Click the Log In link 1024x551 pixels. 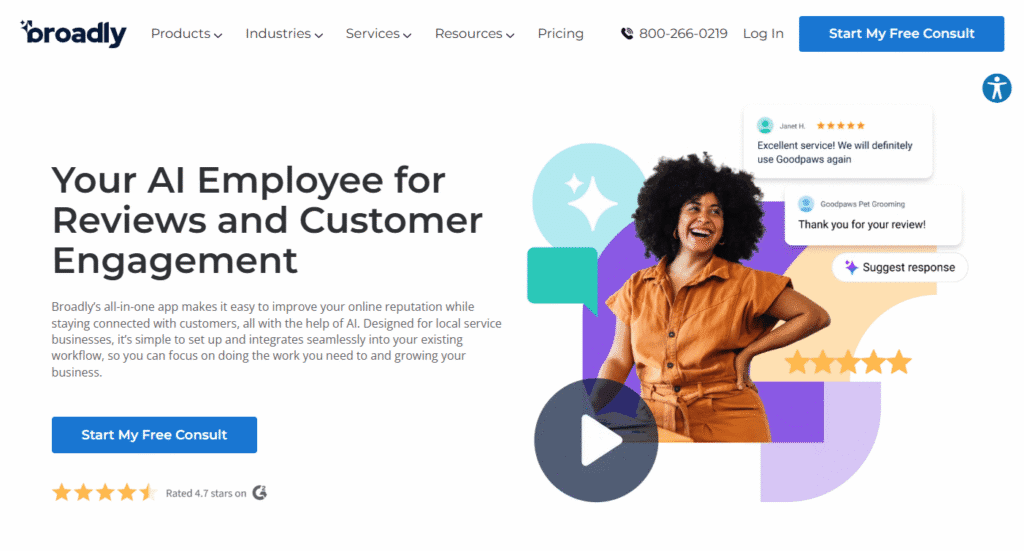pos(763,33)
